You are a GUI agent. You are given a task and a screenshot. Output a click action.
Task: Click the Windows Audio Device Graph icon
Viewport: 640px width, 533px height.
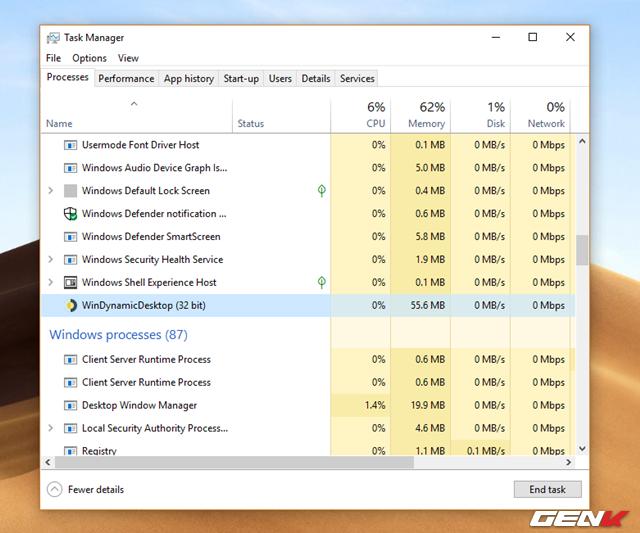point(70,168)
